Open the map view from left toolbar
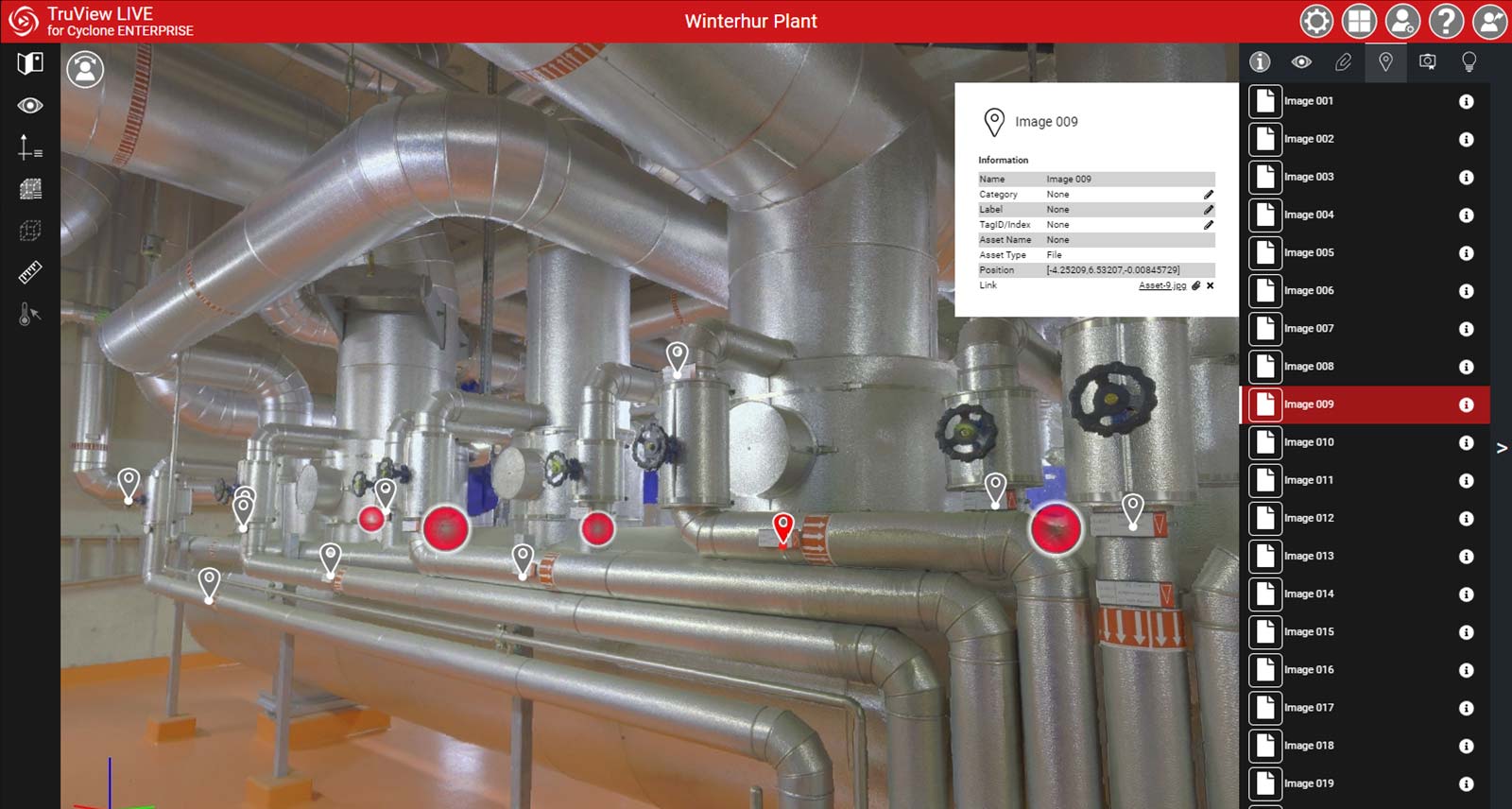The height and width of the screenshot is (809, 1512). click(x=30, y=63)
